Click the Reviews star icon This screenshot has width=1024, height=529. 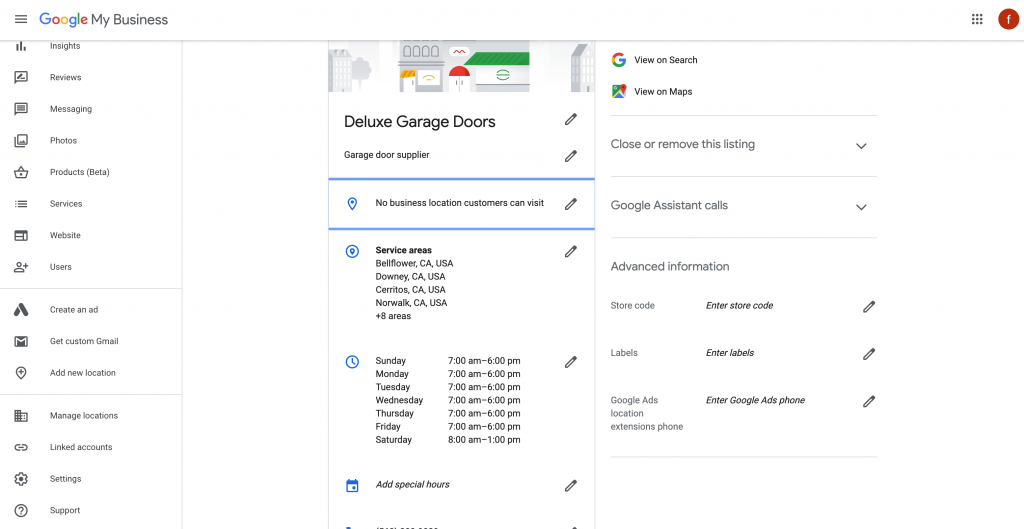pos(21,78)
